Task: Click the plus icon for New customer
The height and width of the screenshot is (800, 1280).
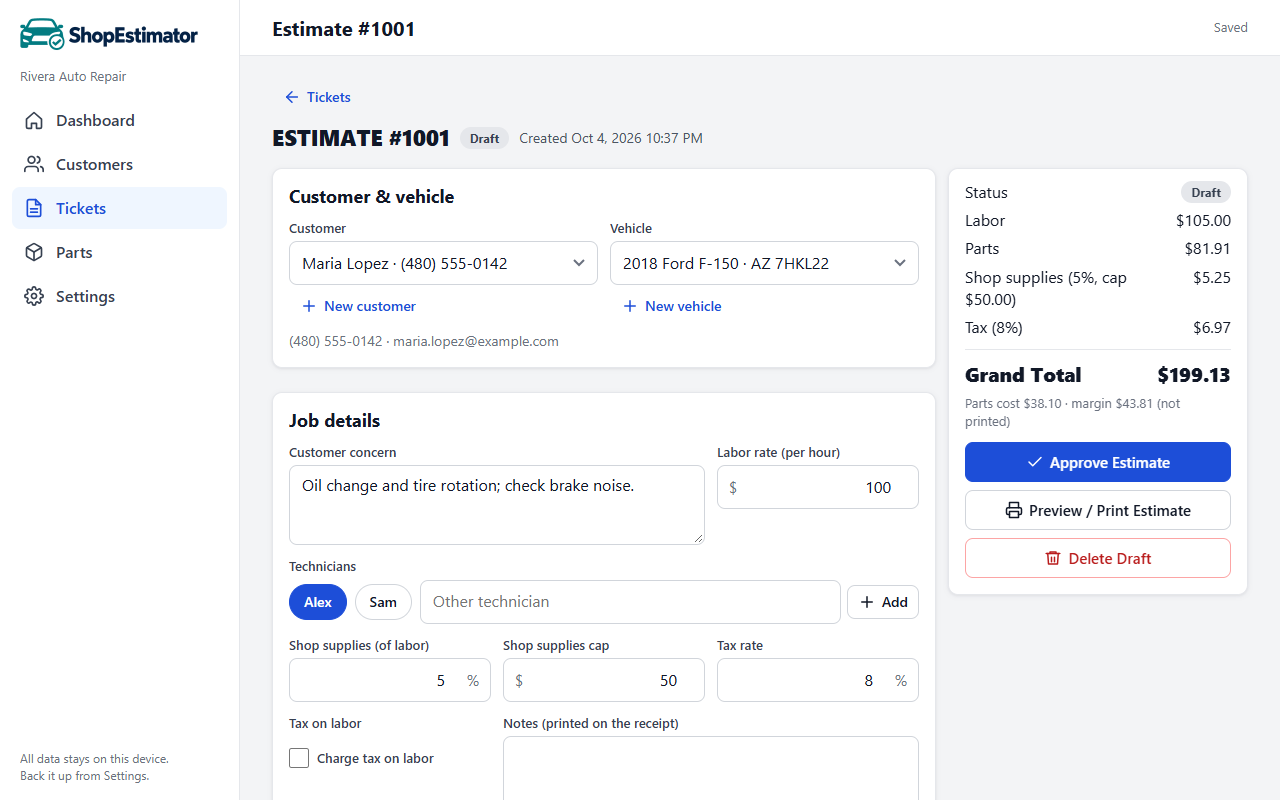Action: pyautogui.click(x=309, y=306)
